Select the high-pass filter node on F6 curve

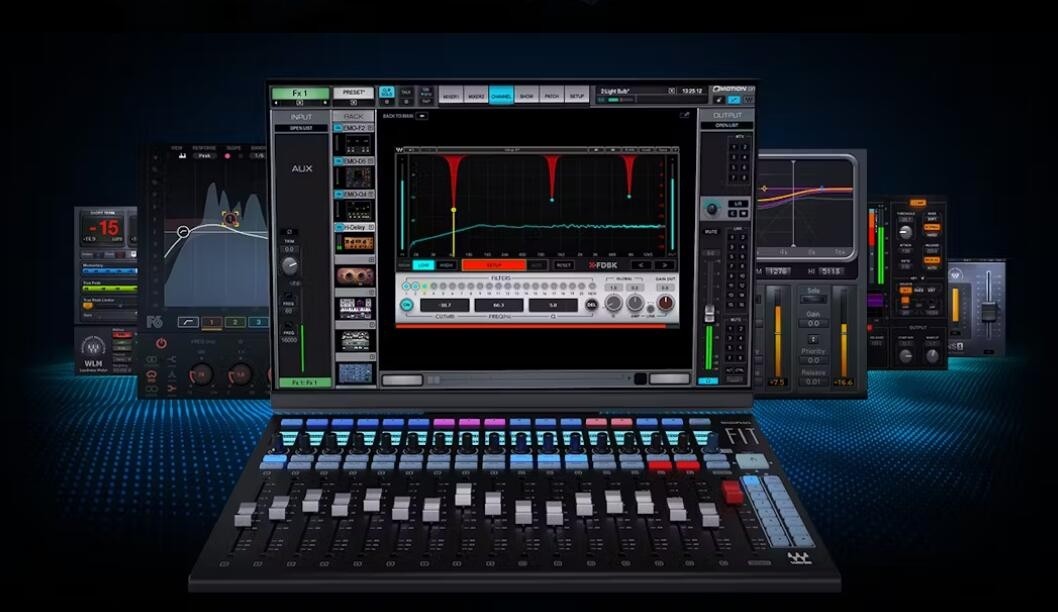[183, 231]
